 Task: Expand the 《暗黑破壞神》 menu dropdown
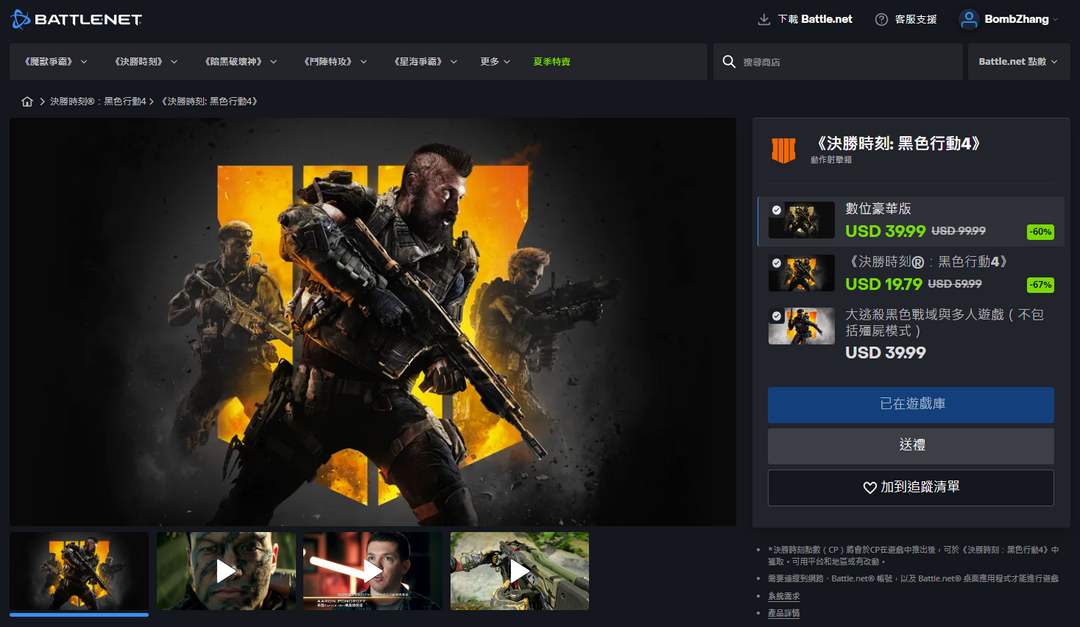point(240,62)
